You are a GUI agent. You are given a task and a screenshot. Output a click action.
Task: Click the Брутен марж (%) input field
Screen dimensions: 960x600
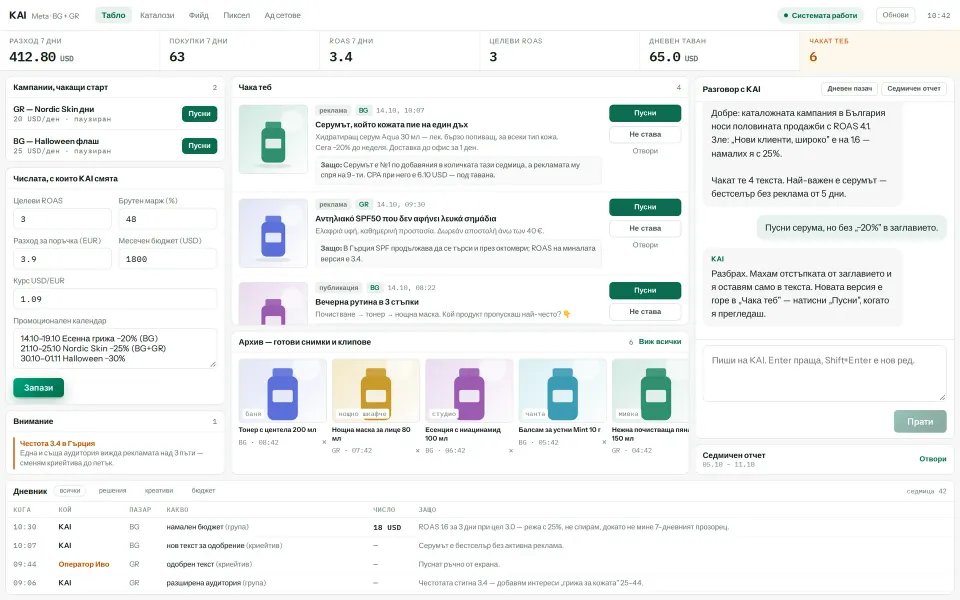click(x=167, y=219)
